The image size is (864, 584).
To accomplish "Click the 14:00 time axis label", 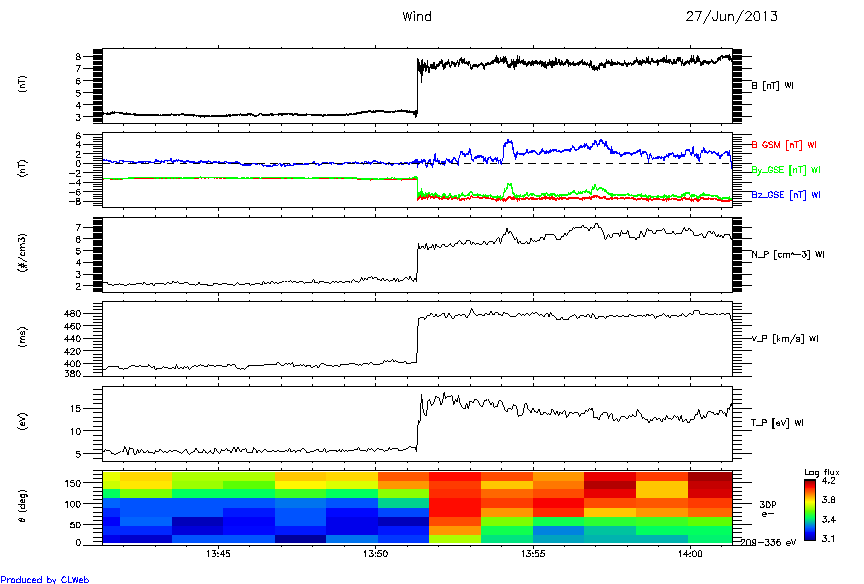I will [x=690, y=554].
